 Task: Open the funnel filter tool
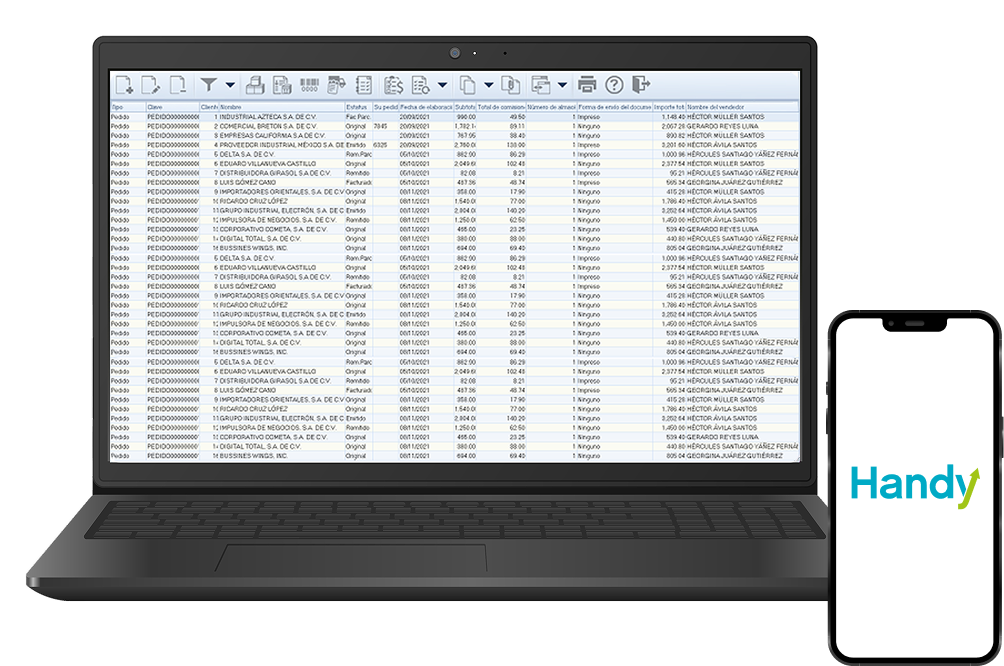(x=209, y=85)
